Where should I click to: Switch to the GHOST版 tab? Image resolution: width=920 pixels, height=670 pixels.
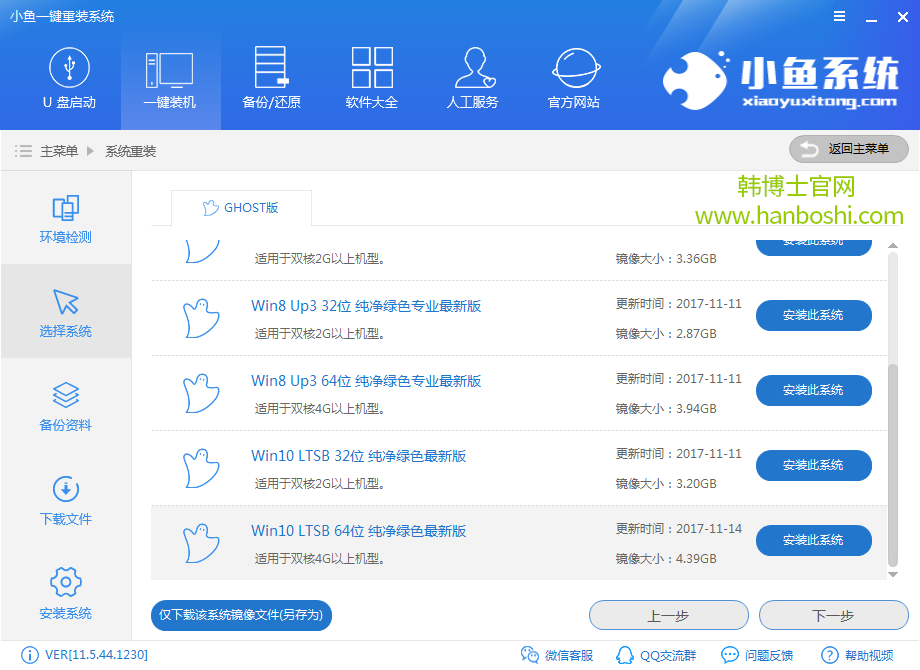click(241, 208)
